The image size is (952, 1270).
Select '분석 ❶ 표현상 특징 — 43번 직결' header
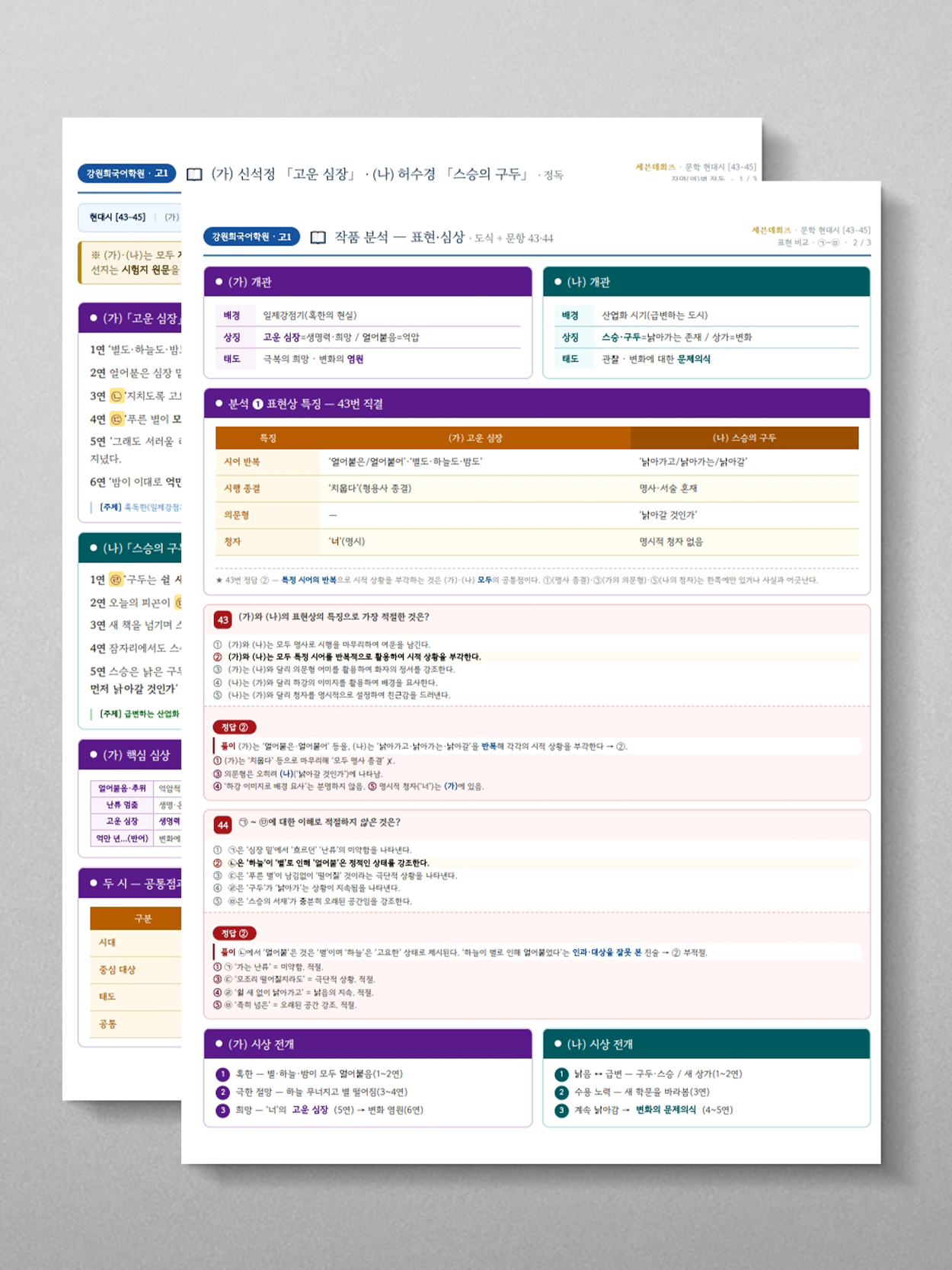click(537, 404)
